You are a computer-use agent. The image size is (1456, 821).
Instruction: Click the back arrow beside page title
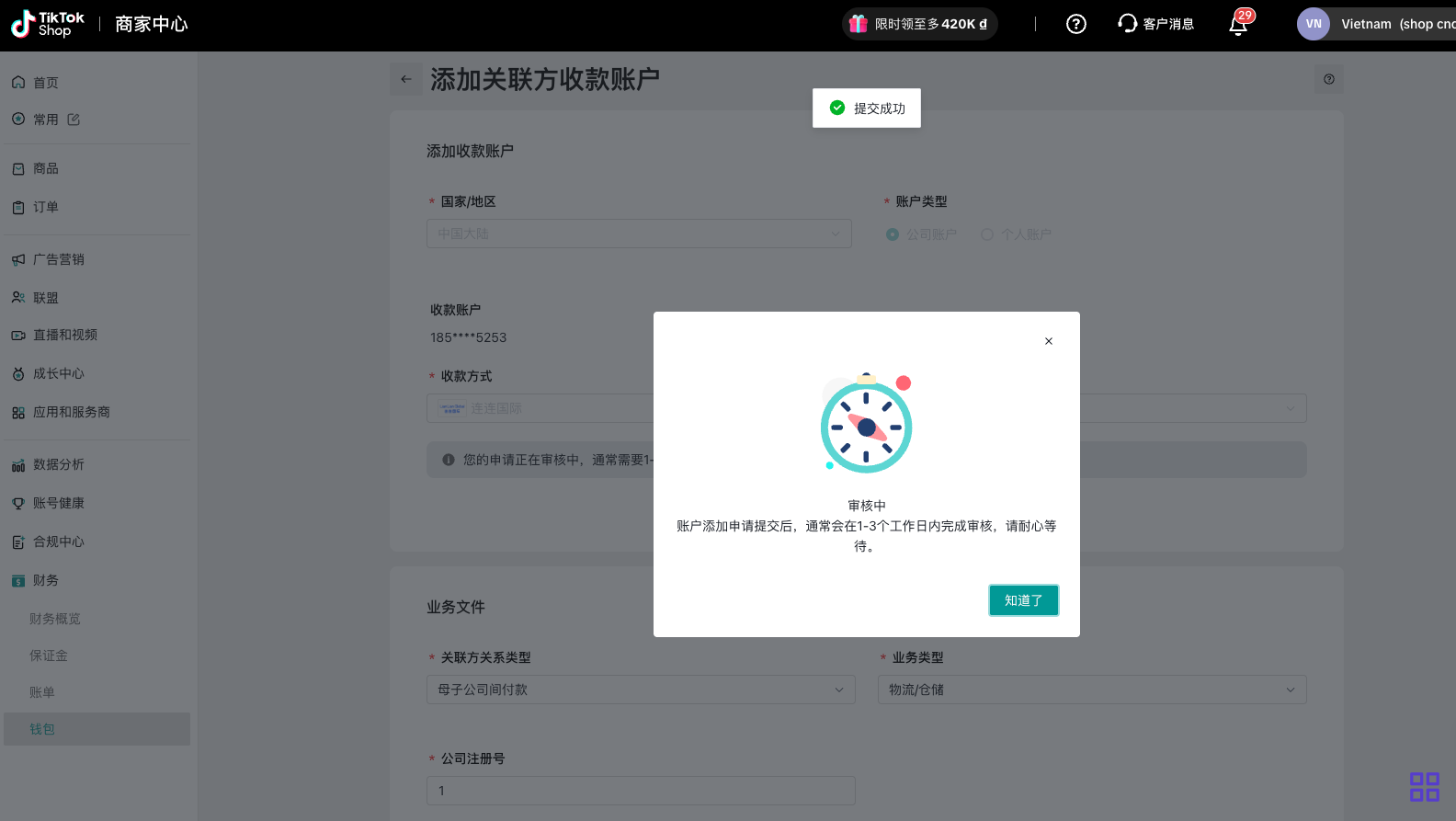point(406,79)
